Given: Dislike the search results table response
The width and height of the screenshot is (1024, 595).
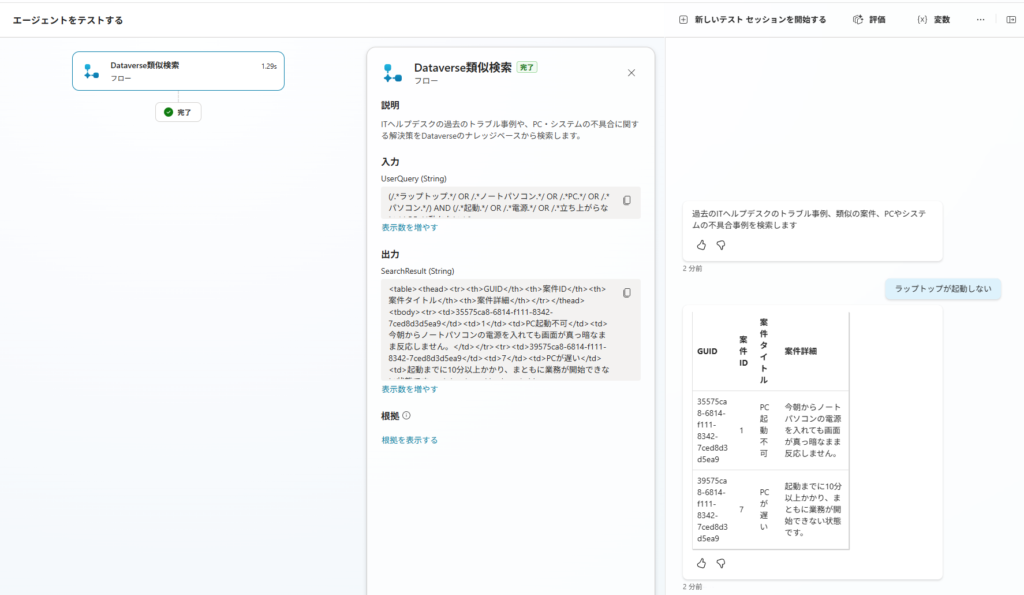Looking at the screenshot, I should click(x=720, y=563).
